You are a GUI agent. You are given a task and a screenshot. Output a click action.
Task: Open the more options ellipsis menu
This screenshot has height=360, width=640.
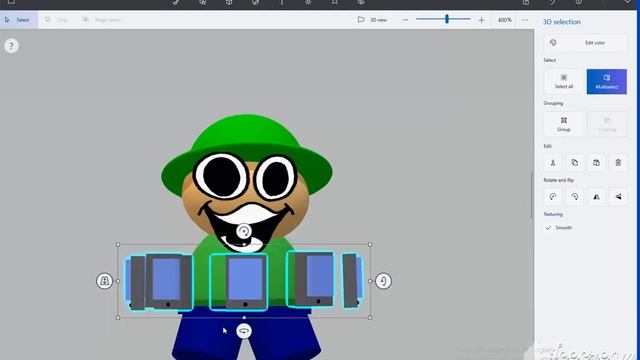tap(525, 20)
